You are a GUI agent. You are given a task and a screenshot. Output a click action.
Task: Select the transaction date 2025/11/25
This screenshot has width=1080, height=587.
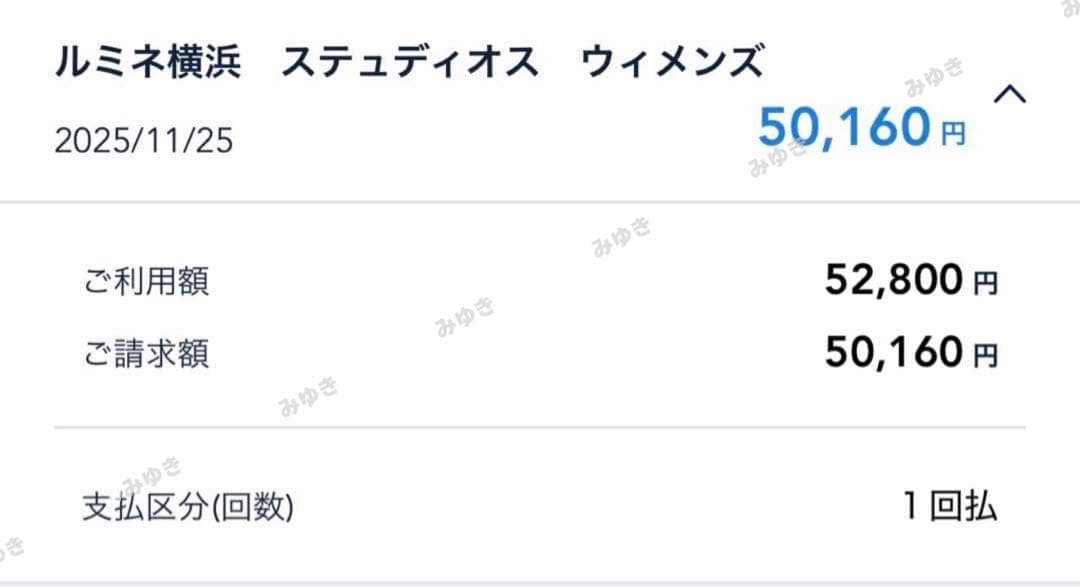(x=143, y=141)
